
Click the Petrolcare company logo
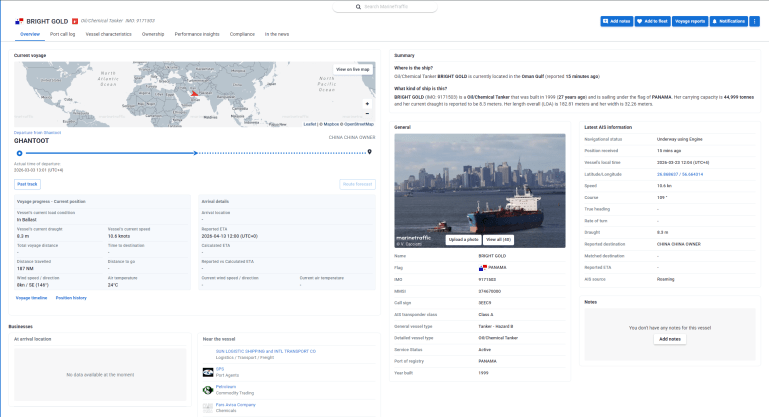click(x=207, y=388)
